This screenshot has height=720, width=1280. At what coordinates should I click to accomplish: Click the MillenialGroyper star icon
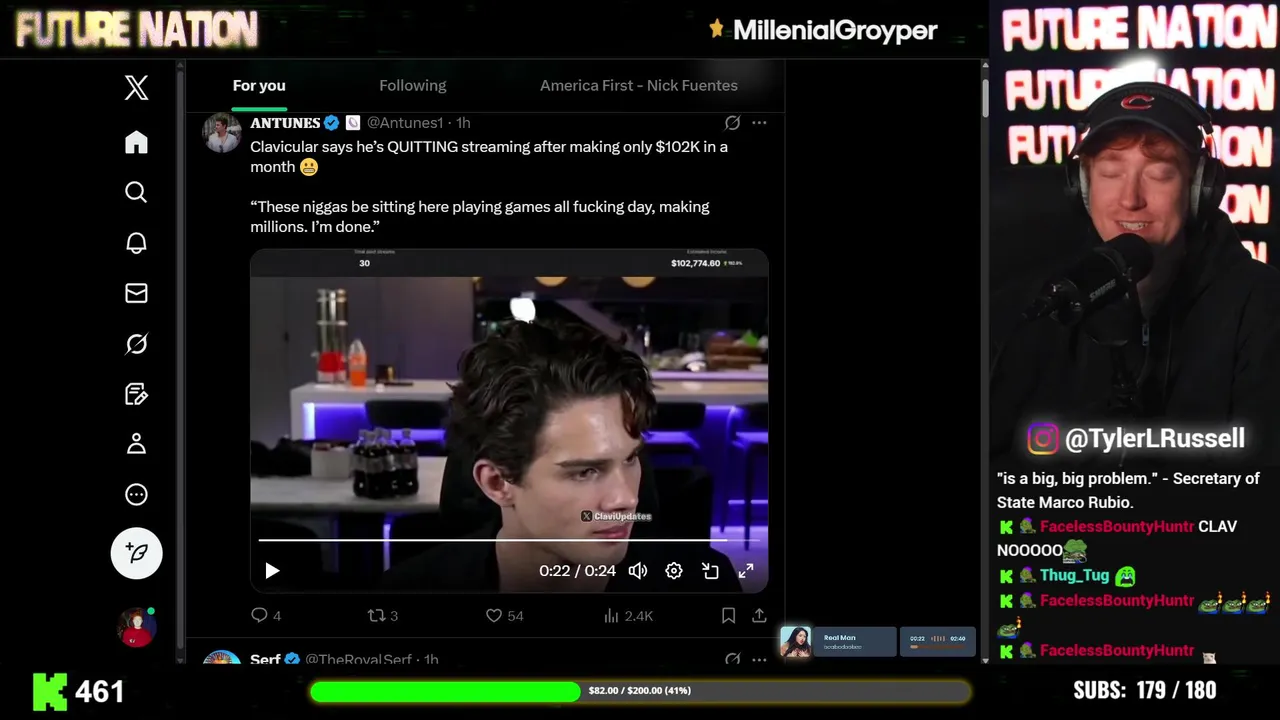(716, 29)
